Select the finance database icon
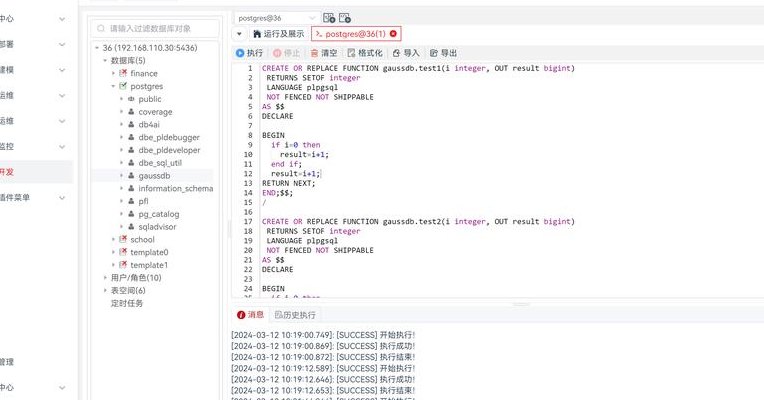The height and width of the screenshot is (400, 764). (123, 73)
